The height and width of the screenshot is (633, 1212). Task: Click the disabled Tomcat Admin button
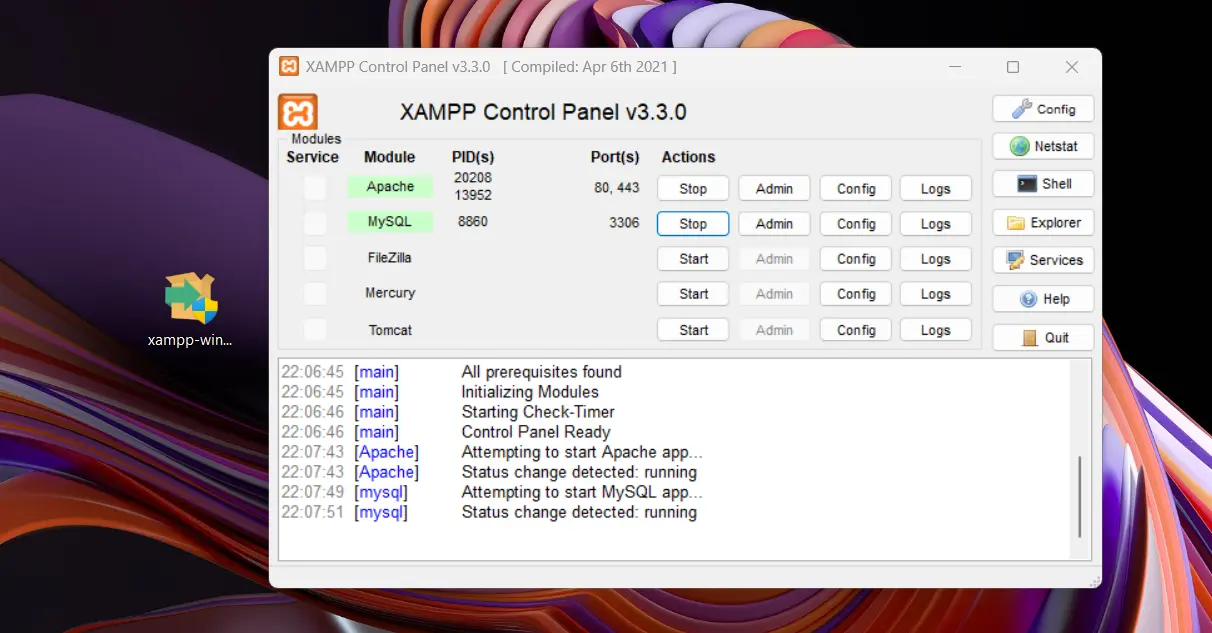(x=774, y=330)
